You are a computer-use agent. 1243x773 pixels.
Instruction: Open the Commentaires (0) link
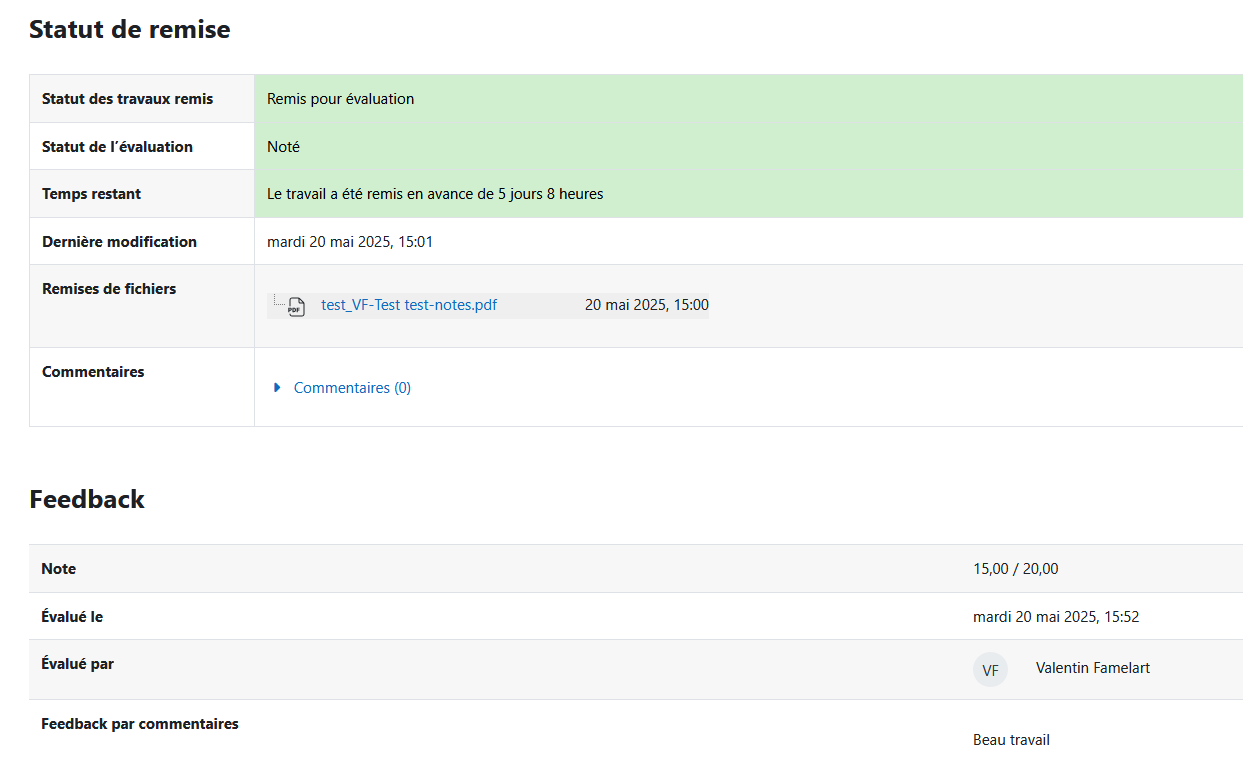(x=352, y=388)
